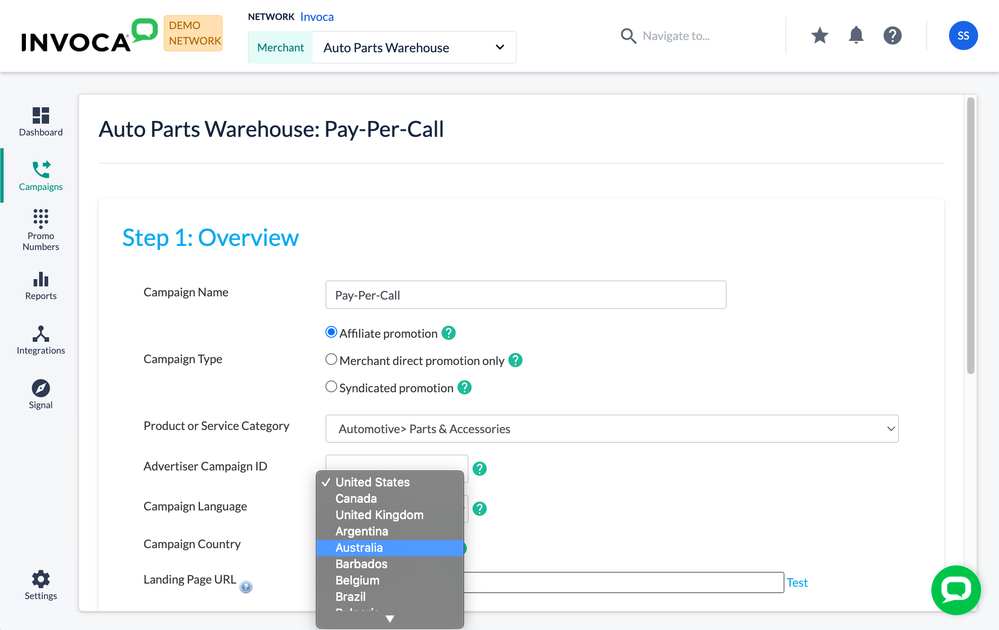This screenshot has height=630, width=999.
Task: Click the page vertical scrollbar
Action: tap(970, 235)
